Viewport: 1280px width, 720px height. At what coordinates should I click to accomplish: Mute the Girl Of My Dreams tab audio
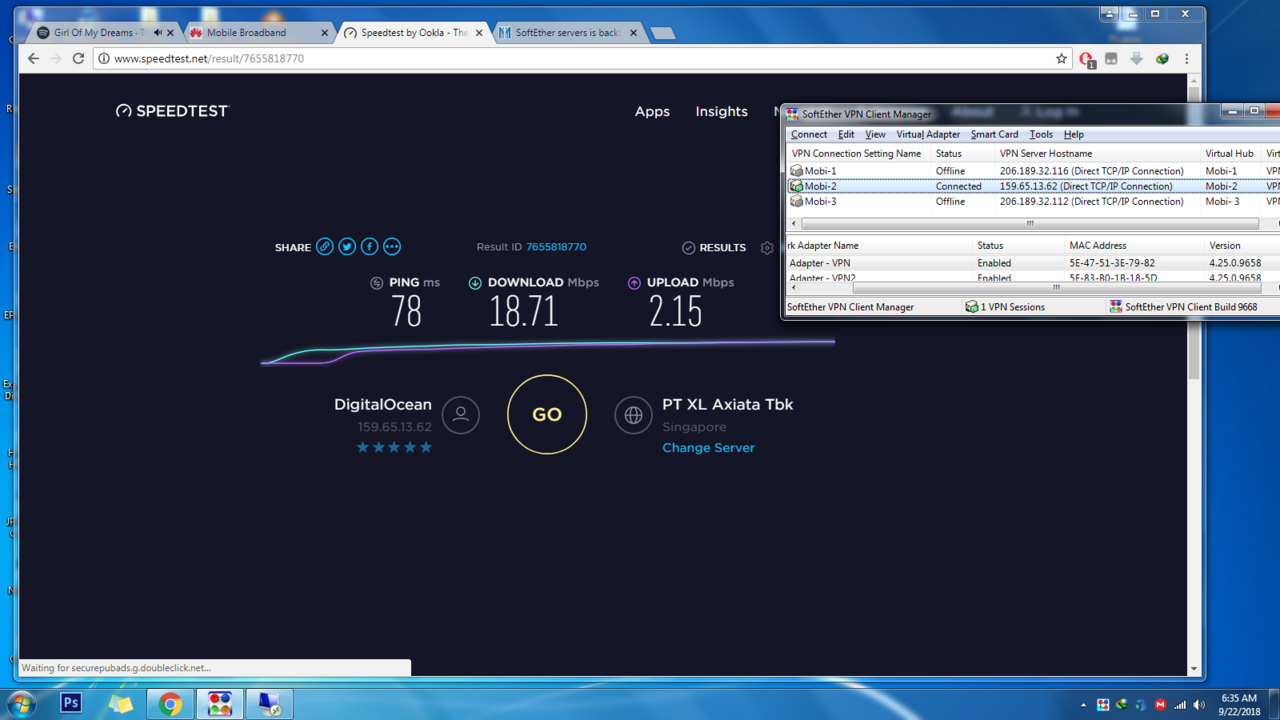point(158,33)
